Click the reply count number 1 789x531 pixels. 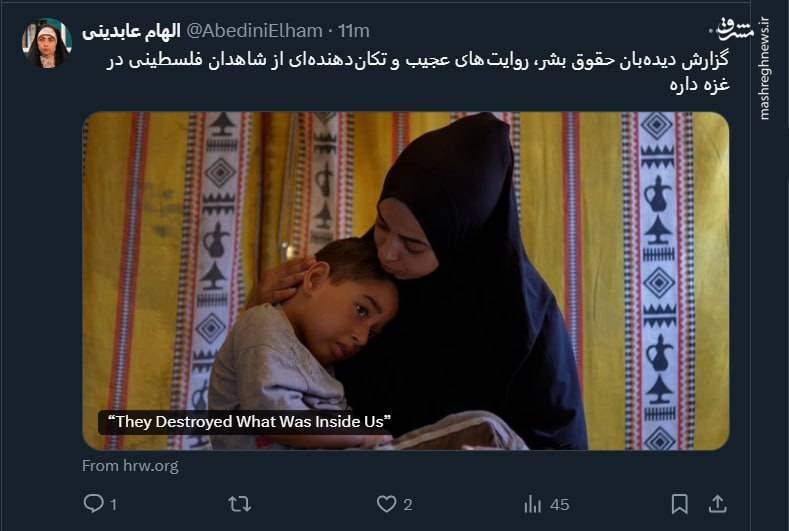[x=114, y=504]
